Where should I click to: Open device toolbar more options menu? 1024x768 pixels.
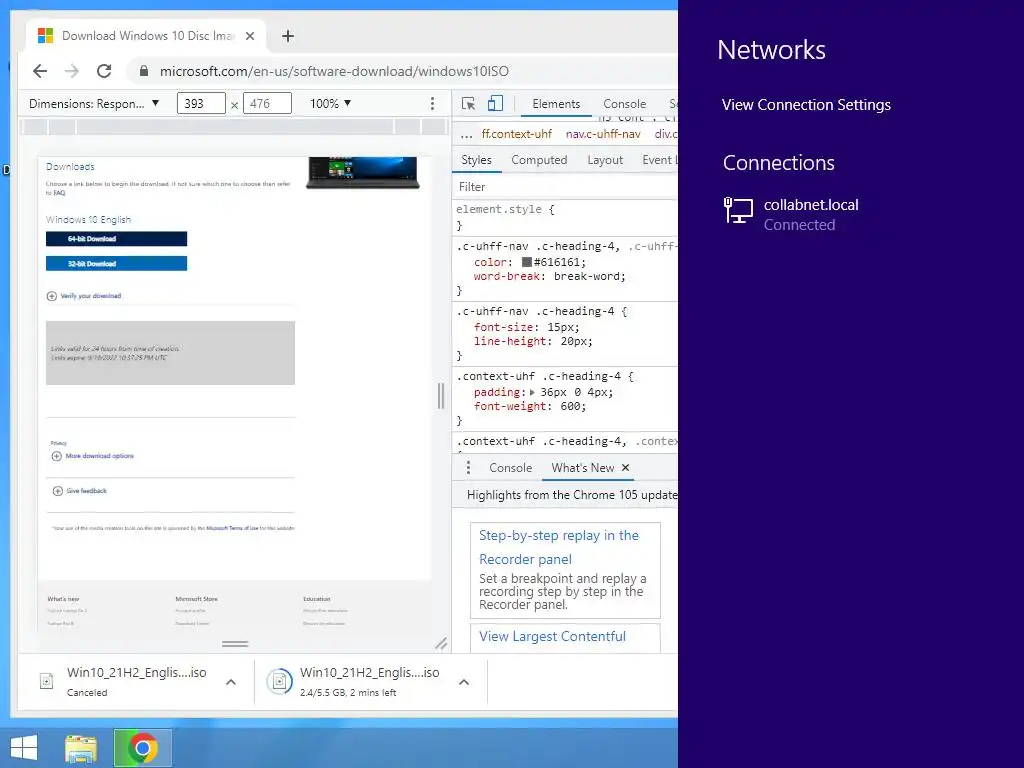tap(432, 103)
